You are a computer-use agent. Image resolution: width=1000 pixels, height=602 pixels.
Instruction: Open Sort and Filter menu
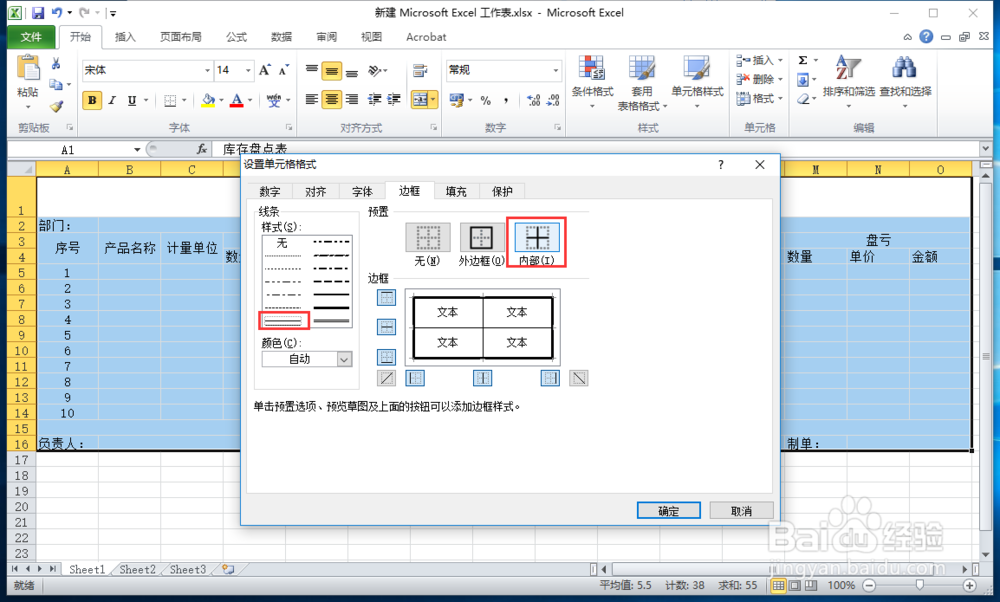(x=848, y=82)
